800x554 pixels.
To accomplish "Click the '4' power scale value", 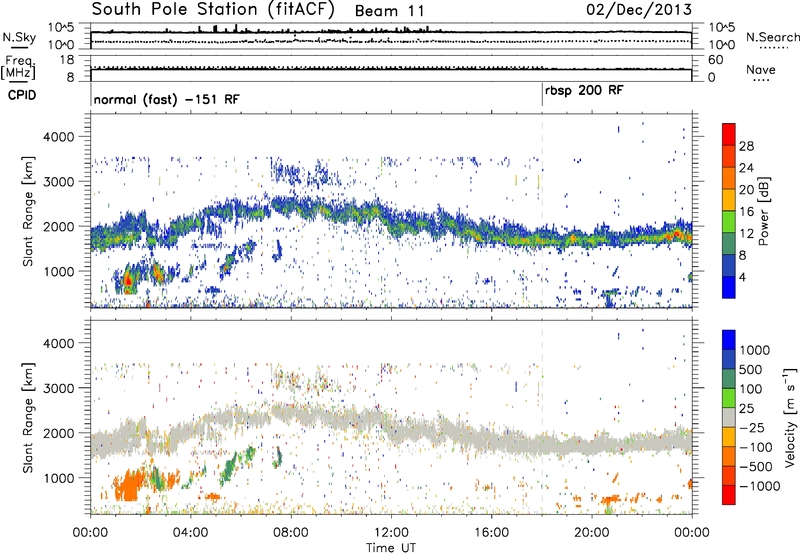I will tap(743, 278).
